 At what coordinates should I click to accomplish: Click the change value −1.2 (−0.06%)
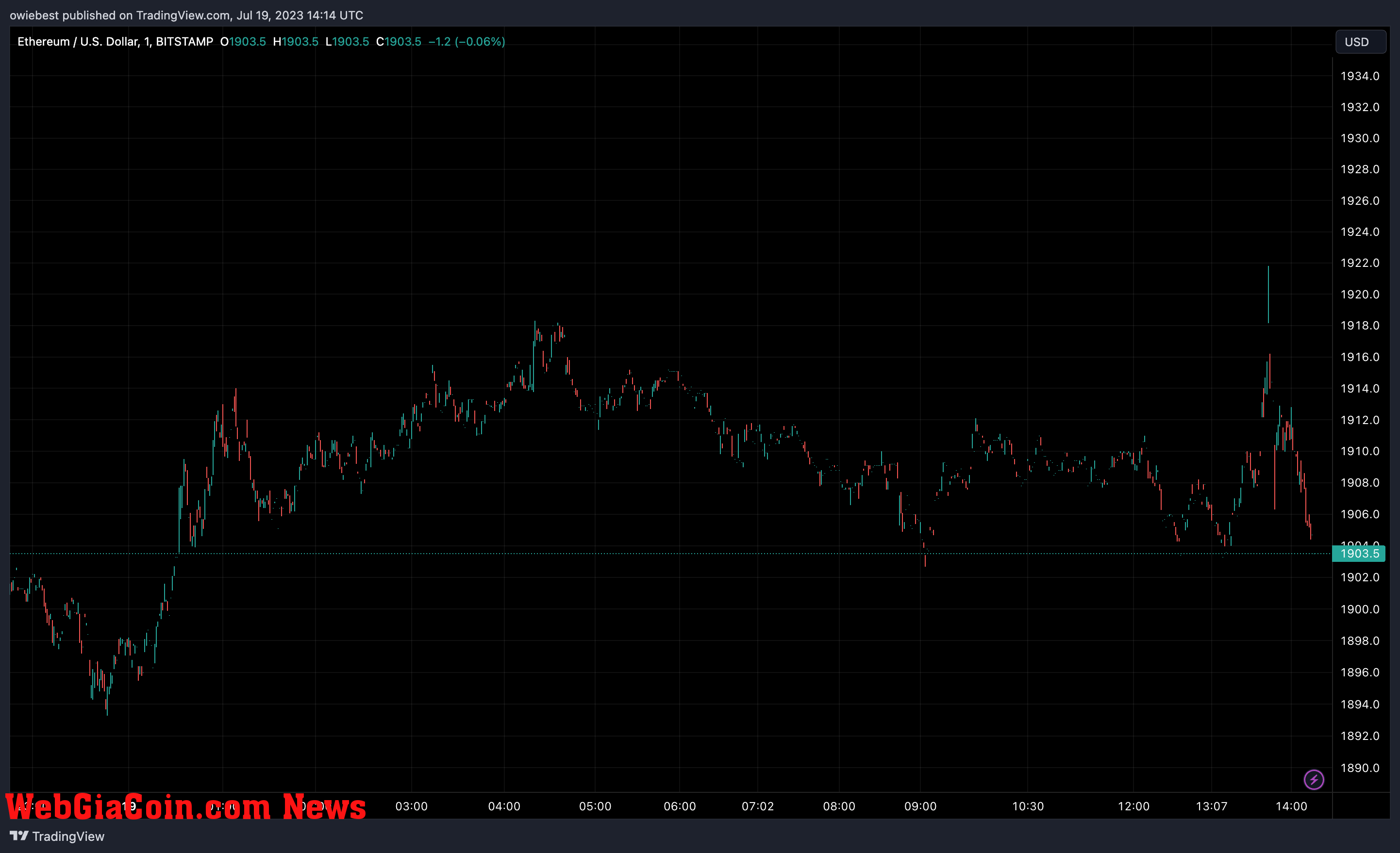click(467, 41)
